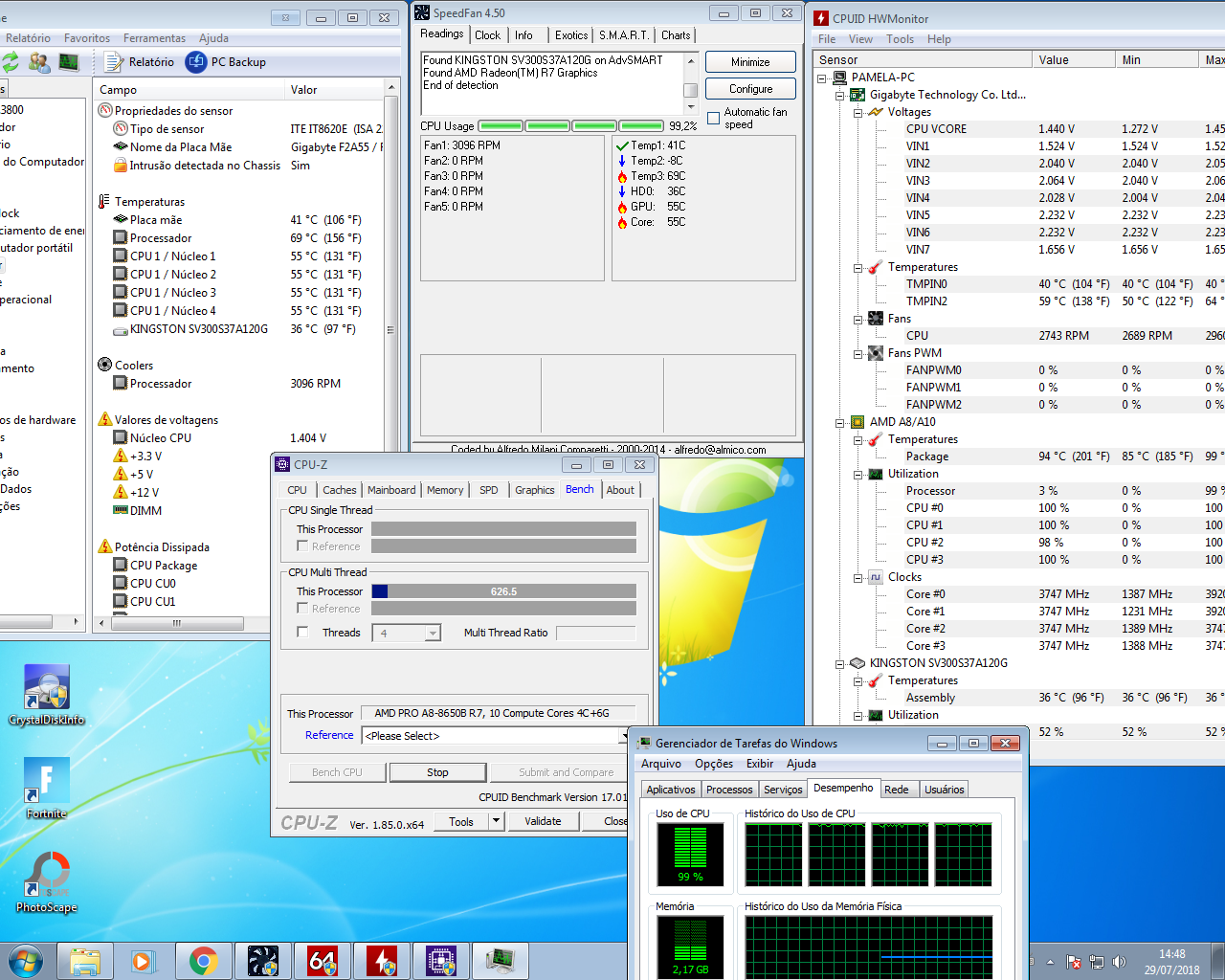The image size is (1225, 980).
Task: Collapse the KINGSTON SV300S37A120G node
Action: (x=840, y=663)
